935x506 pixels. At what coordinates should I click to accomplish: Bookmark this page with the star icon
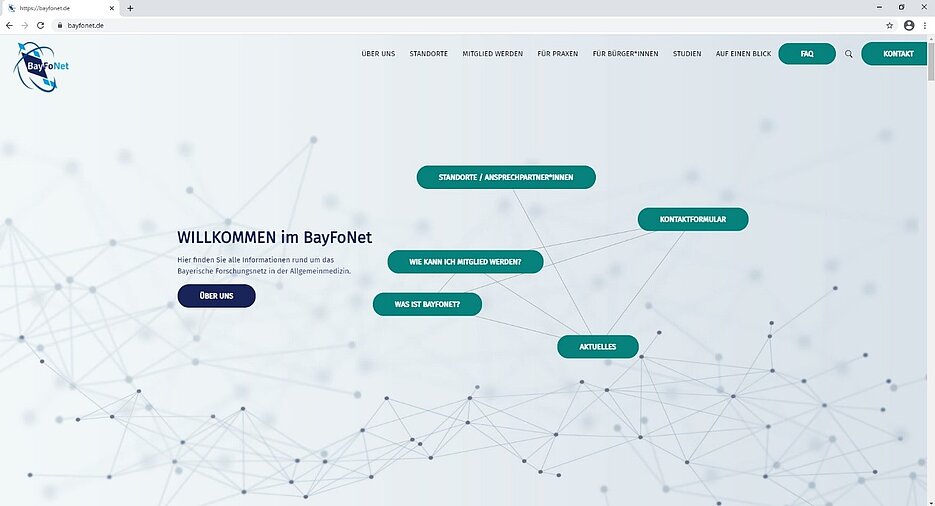pos(889,25)
